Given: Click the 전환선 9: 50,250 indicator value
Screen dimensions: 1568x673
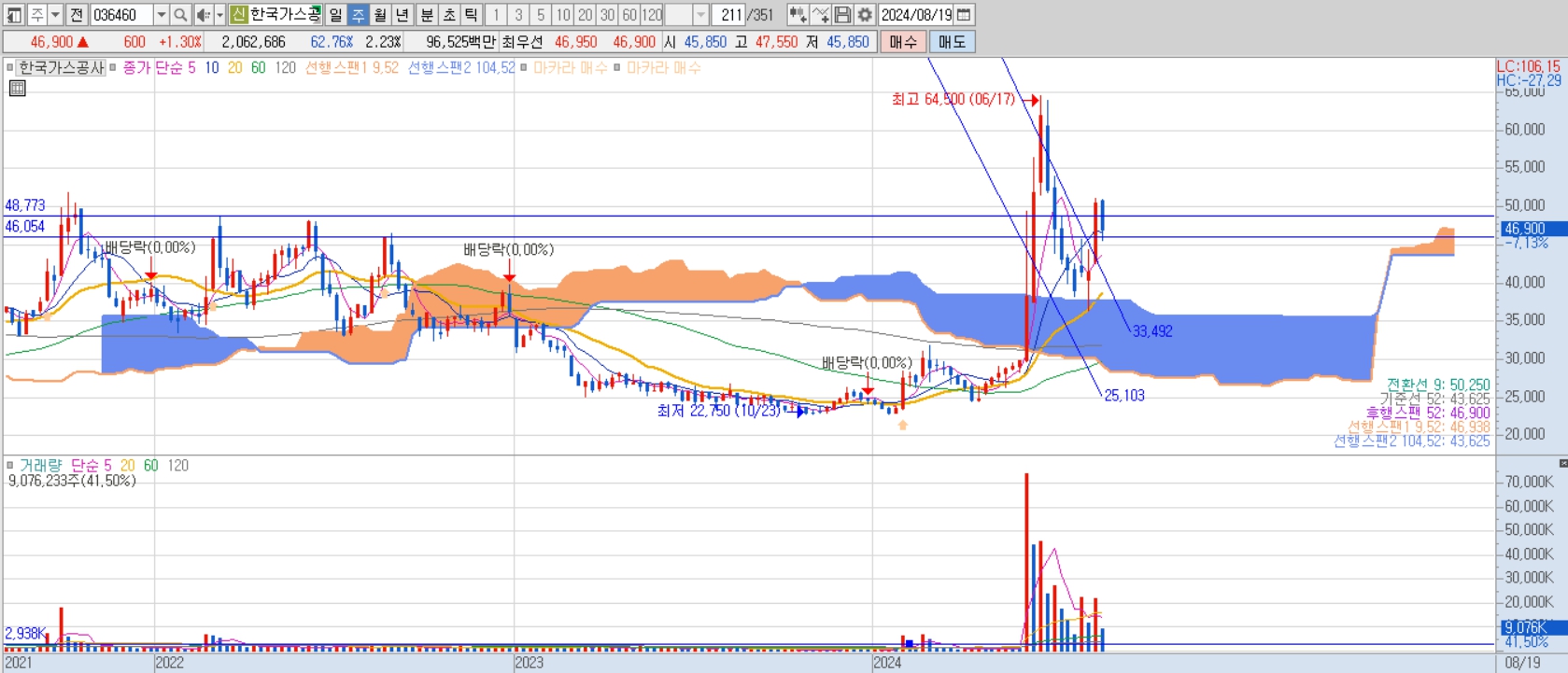Looking at the screenshot, I should click(x=1438, y=385).
